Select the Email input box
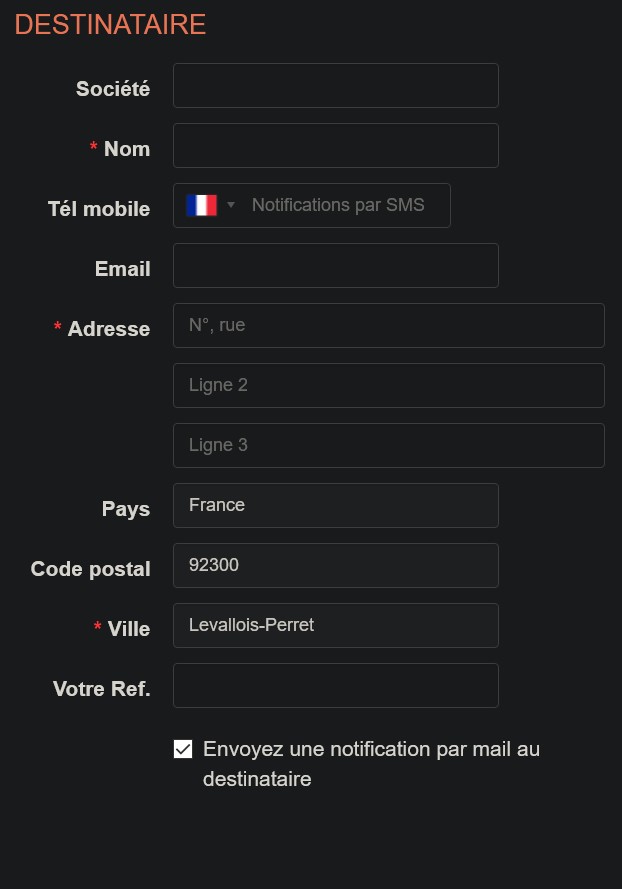The image size is (622, 889). 335,265
